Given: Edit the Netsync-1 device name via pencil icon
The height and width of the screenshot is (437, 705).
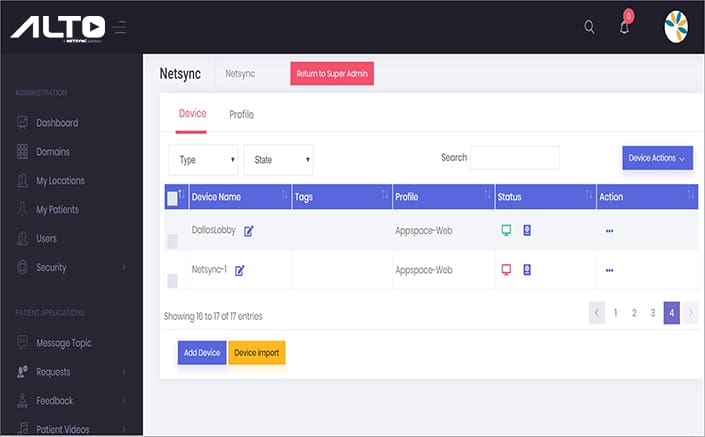Looking at the screenshot, I should point(240,271).
